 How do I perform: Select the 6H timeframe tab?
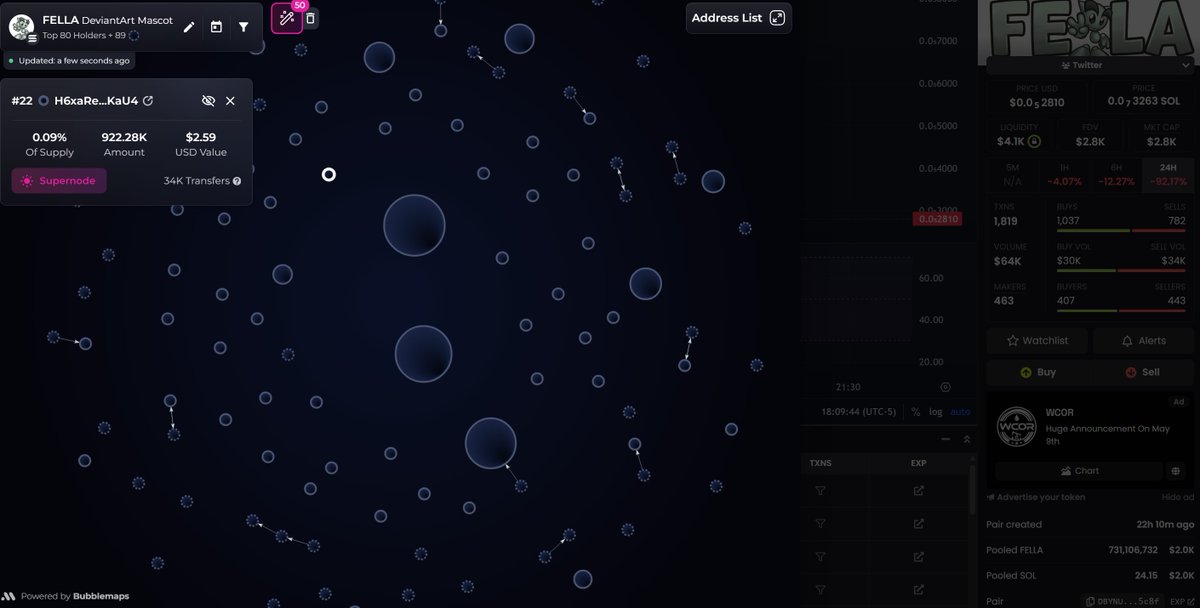pos(1116,175)
